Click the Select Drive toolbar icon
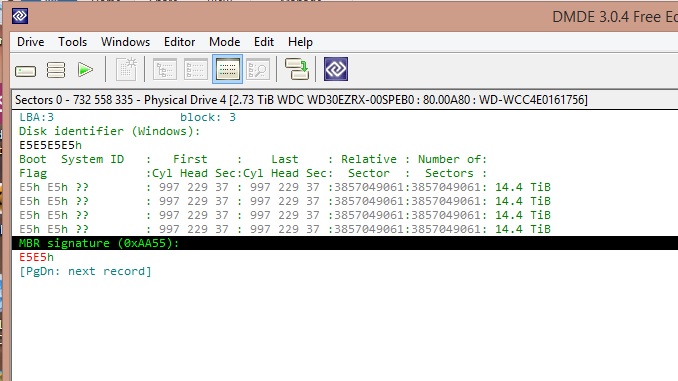The image size is (678, 381). point(26,70)
